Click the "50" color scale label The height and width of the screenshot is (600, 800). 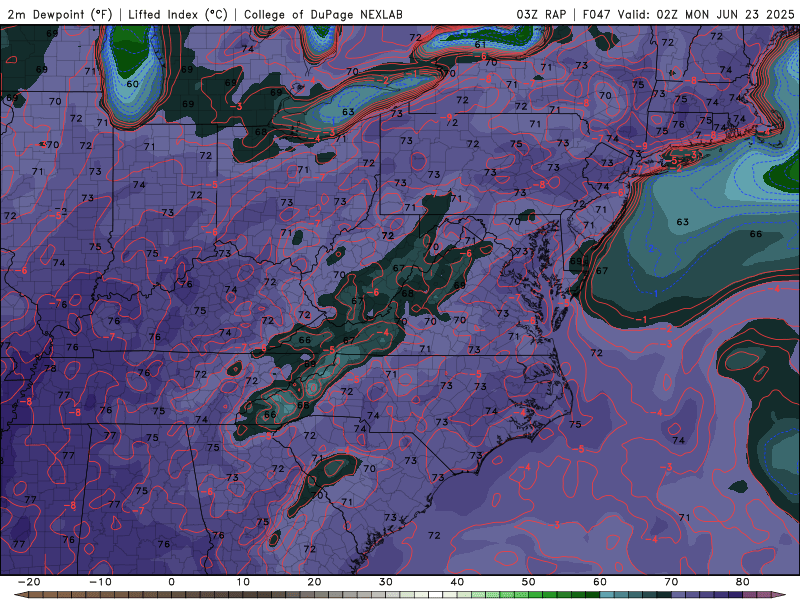click(x=529, y=582)
